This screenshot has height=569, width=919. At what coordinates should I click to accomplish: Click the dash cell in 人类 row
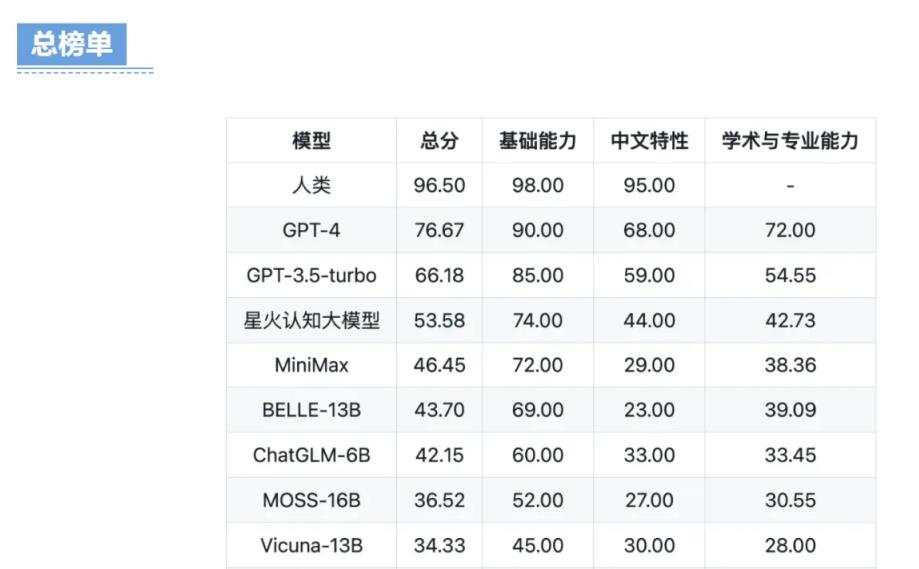click(790, 185)
